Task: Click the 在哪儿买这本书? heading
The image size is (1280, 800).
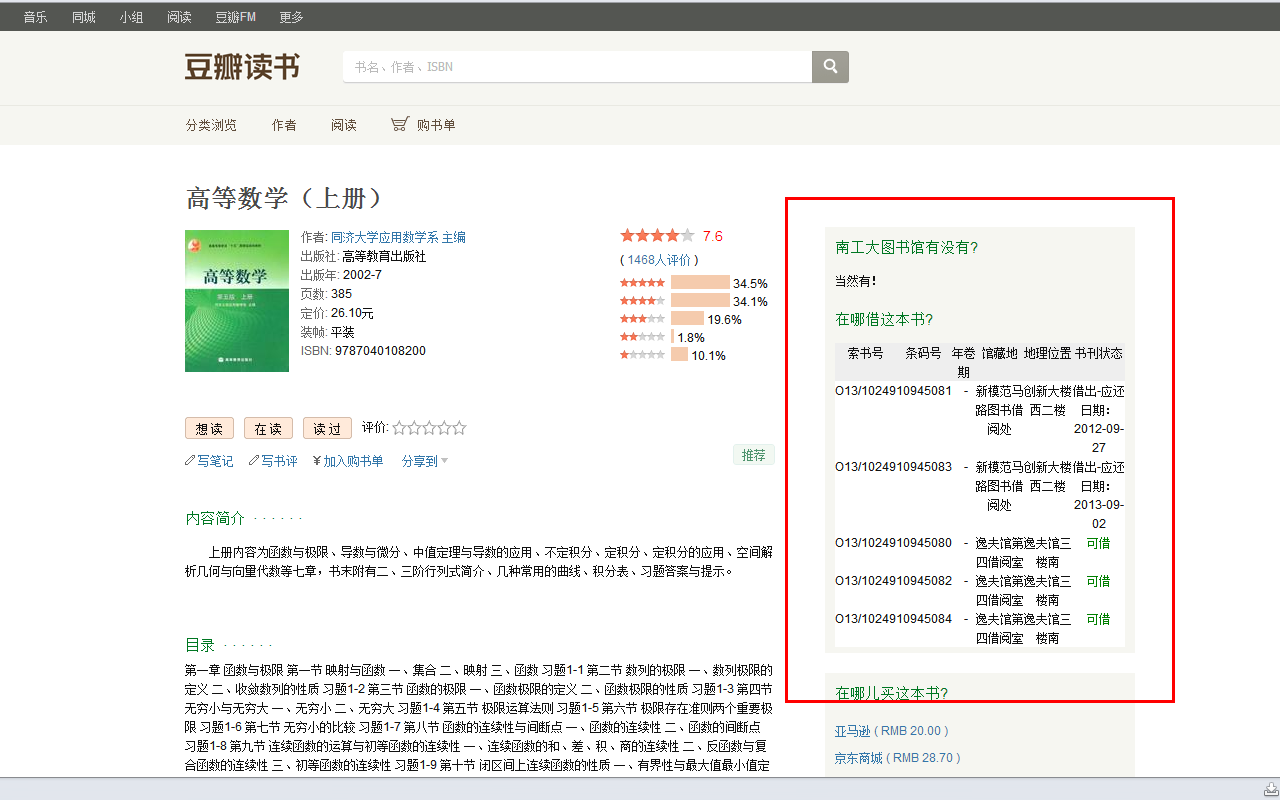Action: pos(892,693)
